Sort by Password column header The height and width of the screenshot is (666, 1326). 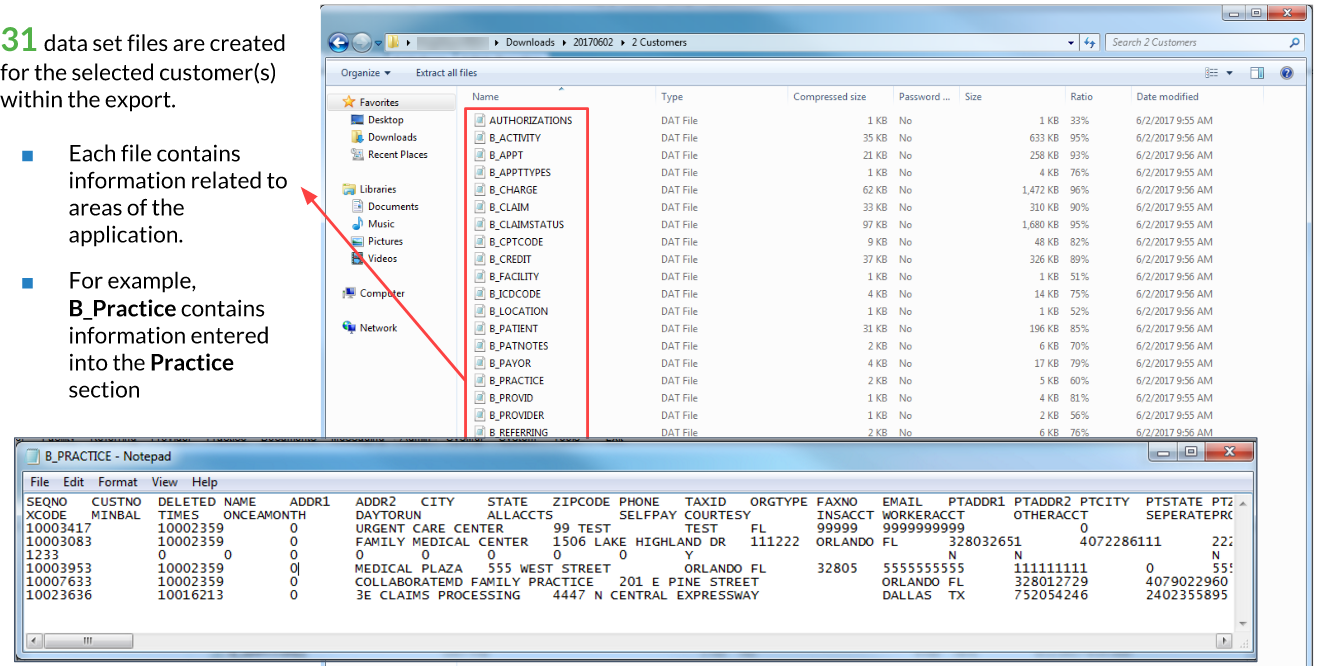[x=926, y=97]
